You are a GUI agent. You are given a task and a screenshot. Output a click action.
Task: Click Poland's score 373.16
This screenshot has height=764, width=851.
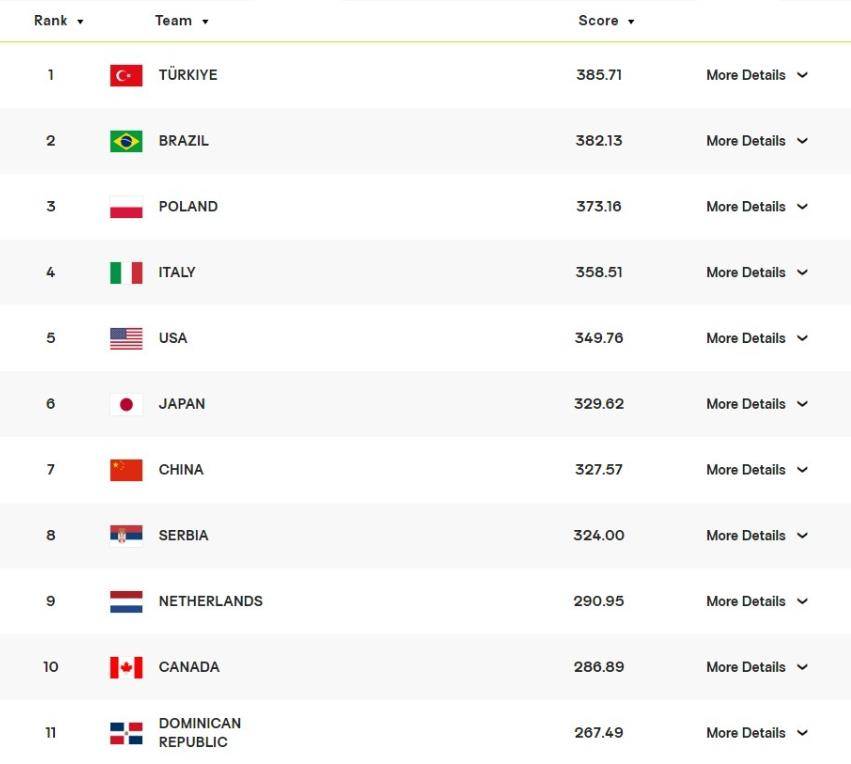(x=599, y=207)
